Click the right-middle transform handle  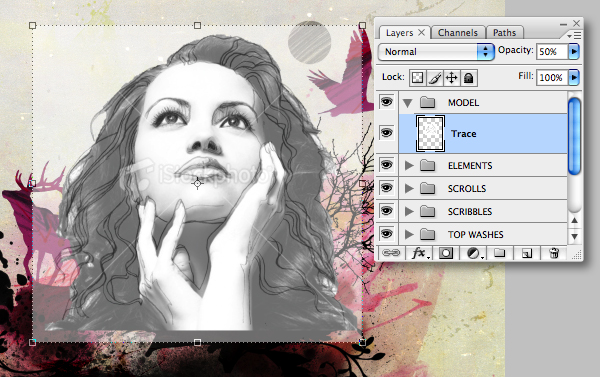(362, 184)
